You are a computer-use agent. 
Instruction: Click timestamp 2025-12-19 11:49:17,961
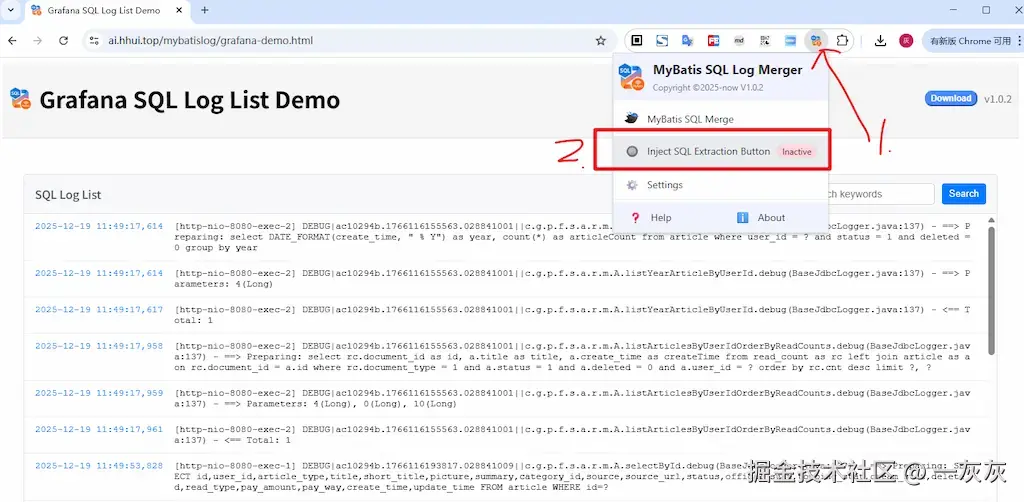[x=99, y=430]
